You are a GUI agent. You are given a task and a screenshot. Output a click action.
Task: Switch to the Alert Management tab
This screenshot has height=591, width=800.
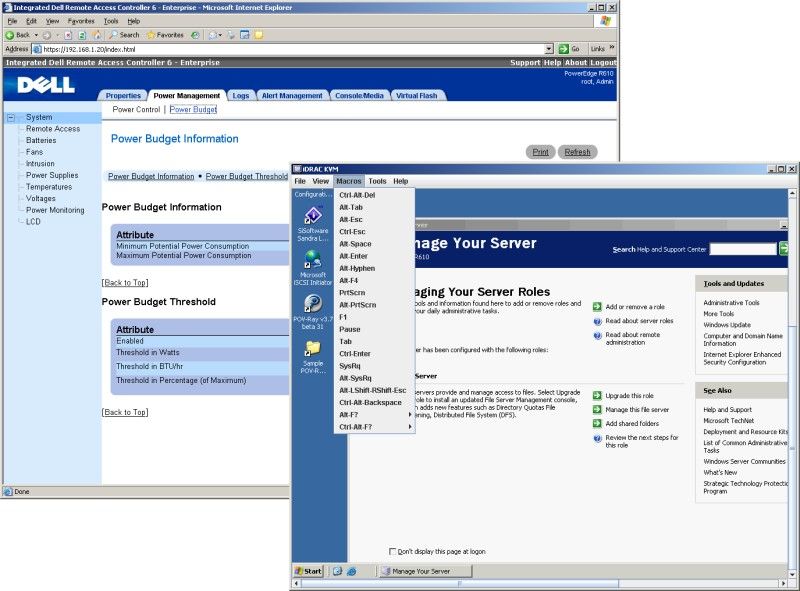292,95
